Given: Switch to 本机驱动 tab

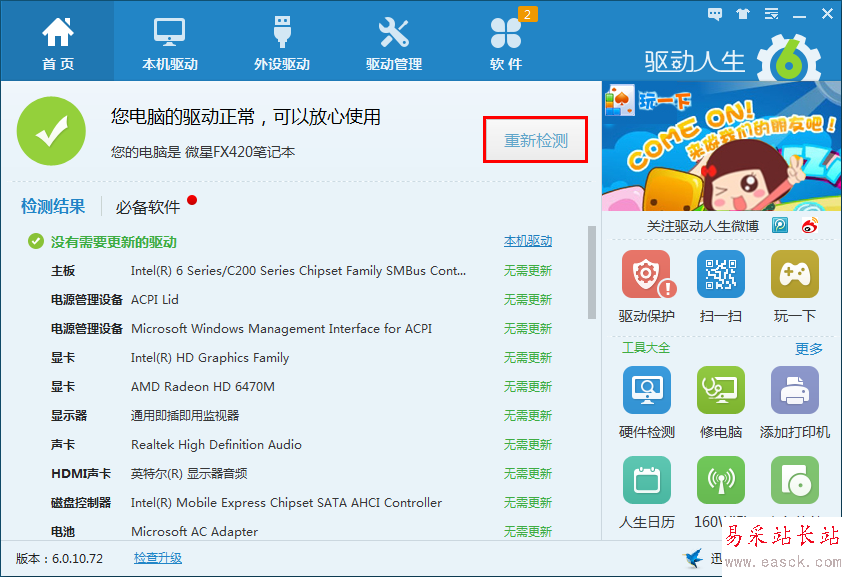Looking at the screenshot, I should [x=170, y=43].
